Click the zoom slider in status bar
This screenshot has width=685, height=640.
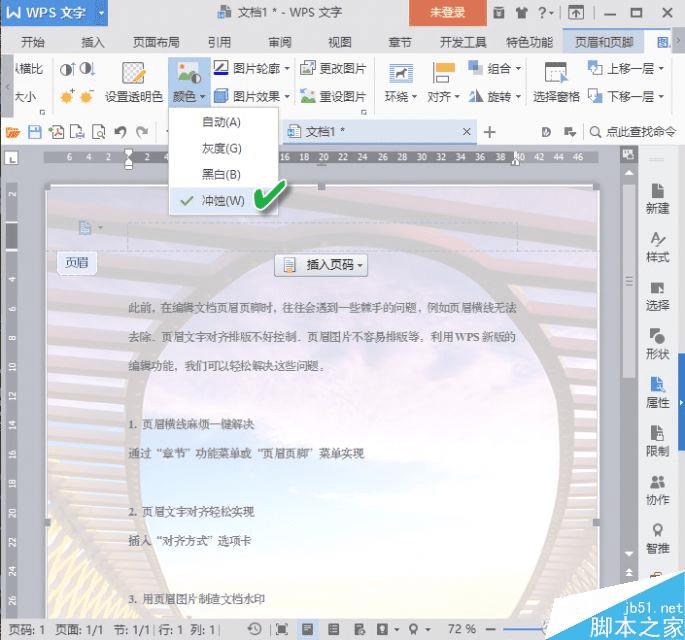524,629
